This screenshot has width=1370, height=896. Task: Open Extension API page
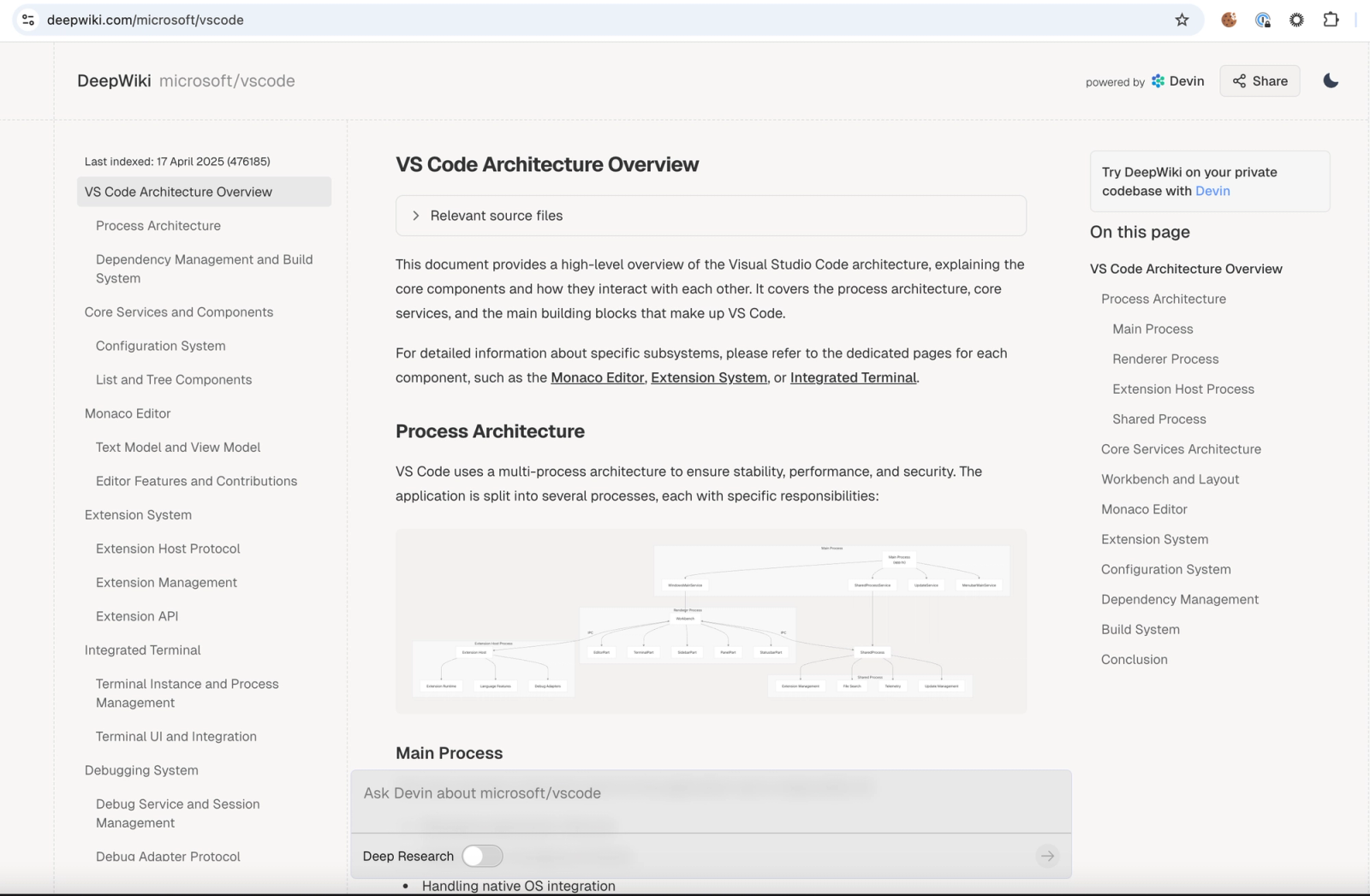pyautogui.click(x=137, y=616)
